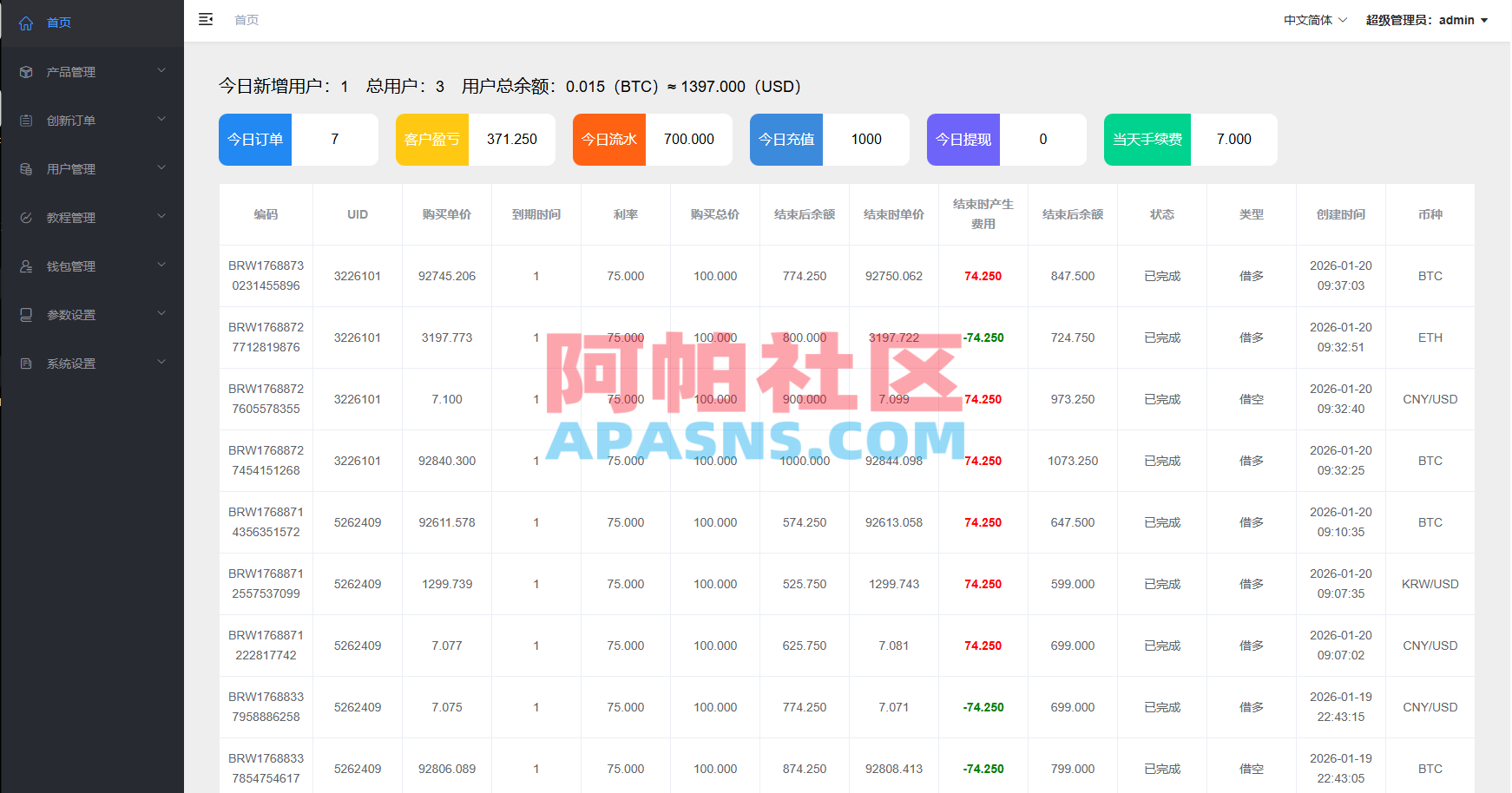This screenshot has width=1512, height=793.
Task: Click the 购买单价 column header
Action: tap(447, 214)
